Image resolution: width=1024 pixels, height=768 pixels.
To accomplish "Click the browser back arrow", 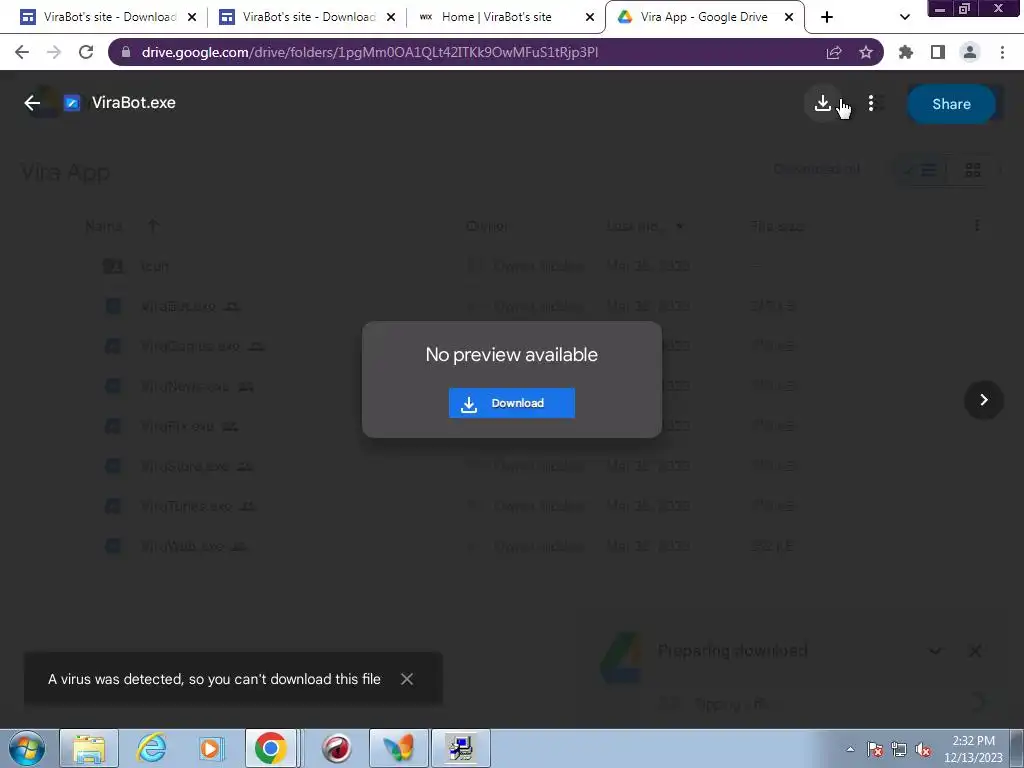I will coord(22,52).
